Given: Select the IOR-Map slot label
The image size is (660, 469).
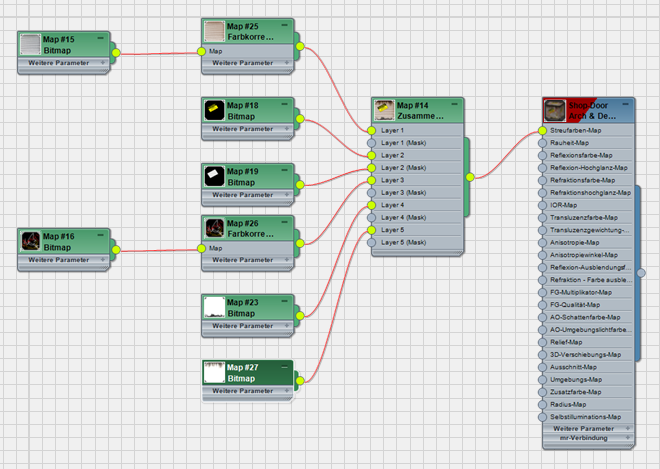Looking at the screenshot, I should click(x=564, y=205).
